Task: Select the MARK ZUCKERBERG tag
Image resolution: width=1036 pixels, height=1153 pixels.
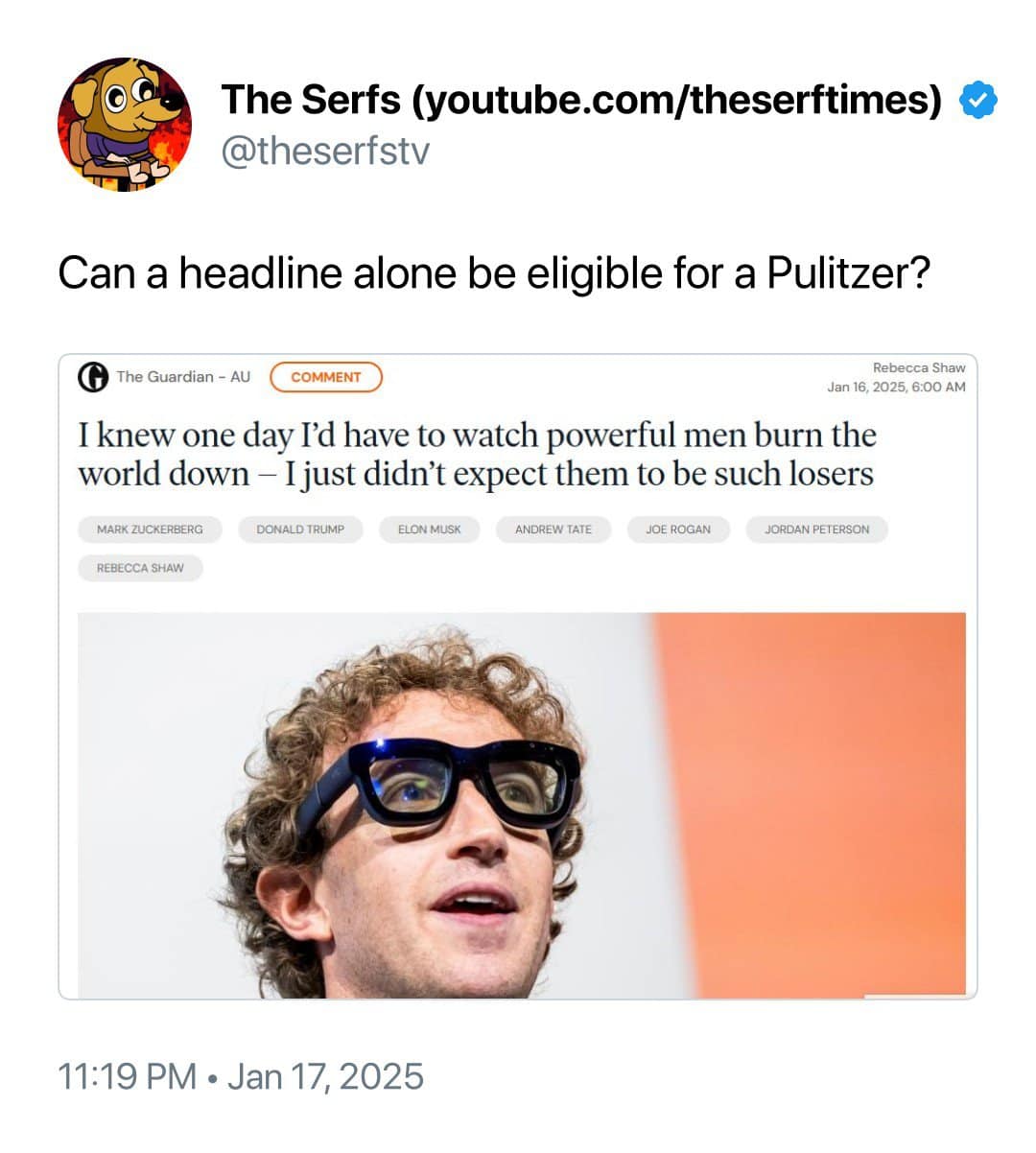Action: point(150,529)
